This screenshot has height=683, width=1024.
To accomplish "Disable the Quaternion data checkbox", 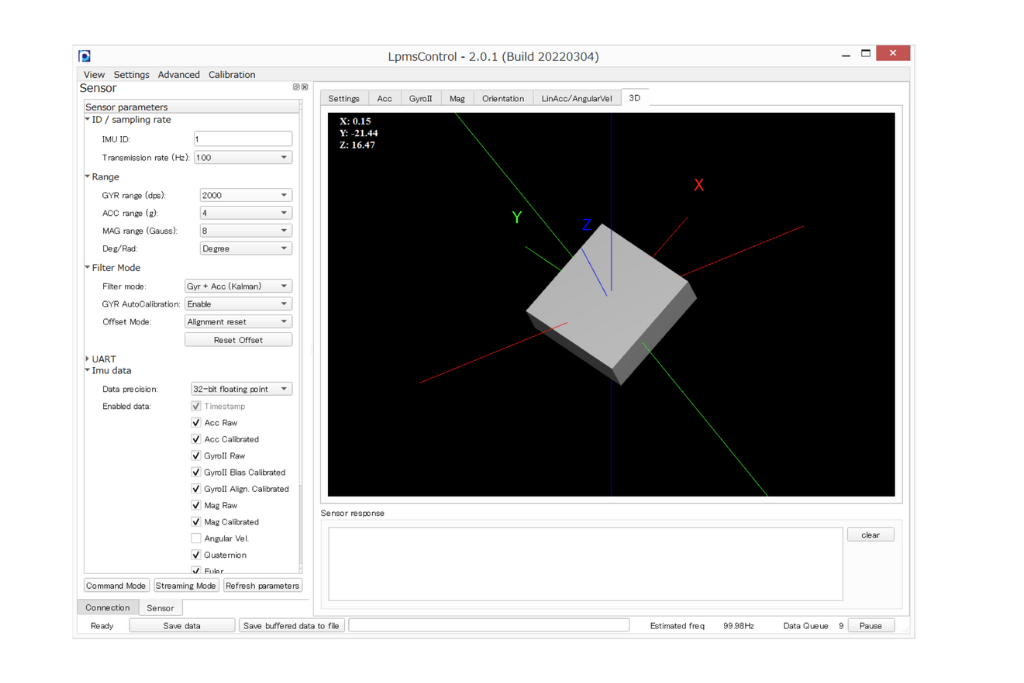I will click(196, 555).
